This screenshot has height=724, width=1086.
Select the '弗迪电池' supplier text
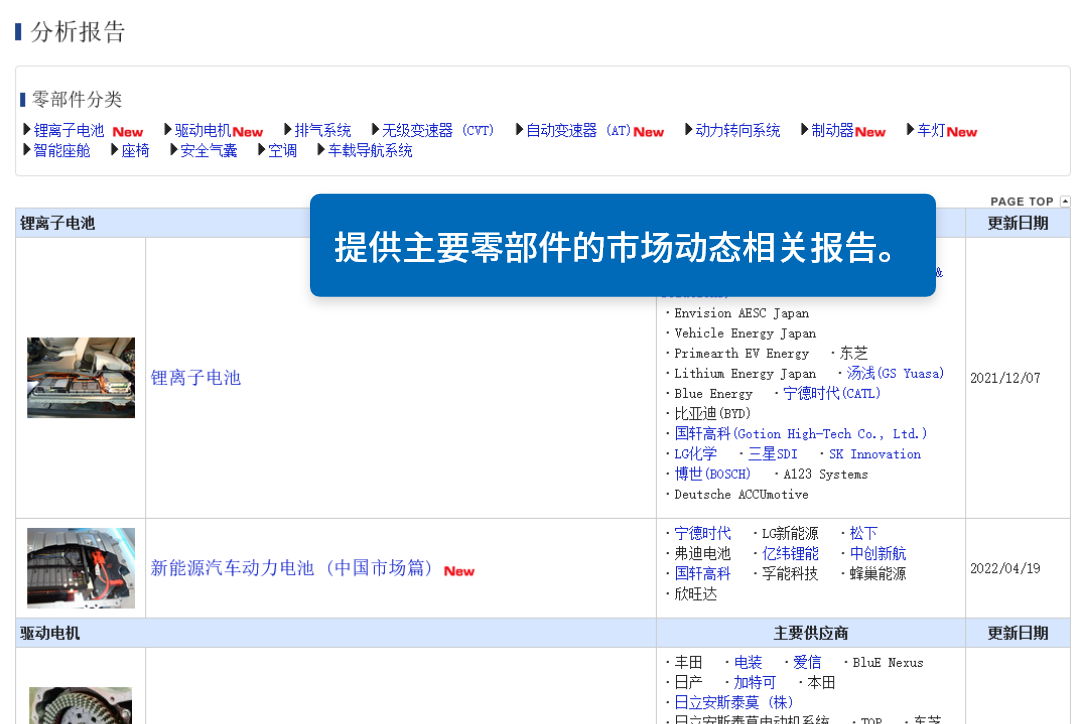coord(702,553)
